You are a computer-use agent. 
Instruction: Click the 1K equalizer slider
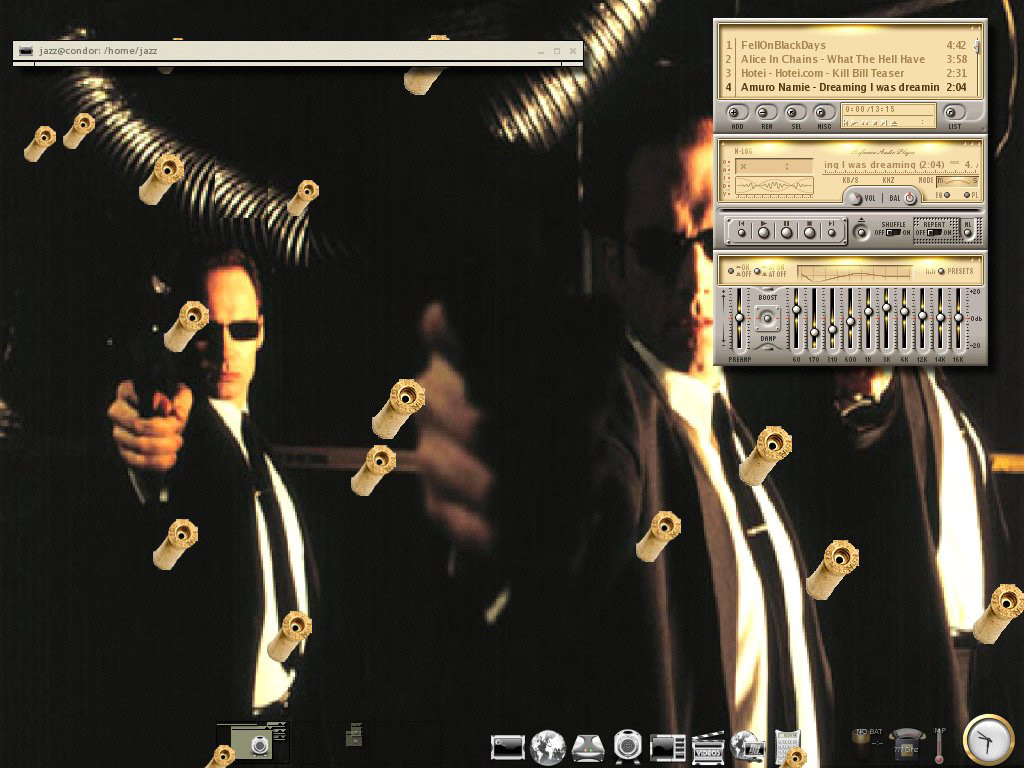[869, 318]
